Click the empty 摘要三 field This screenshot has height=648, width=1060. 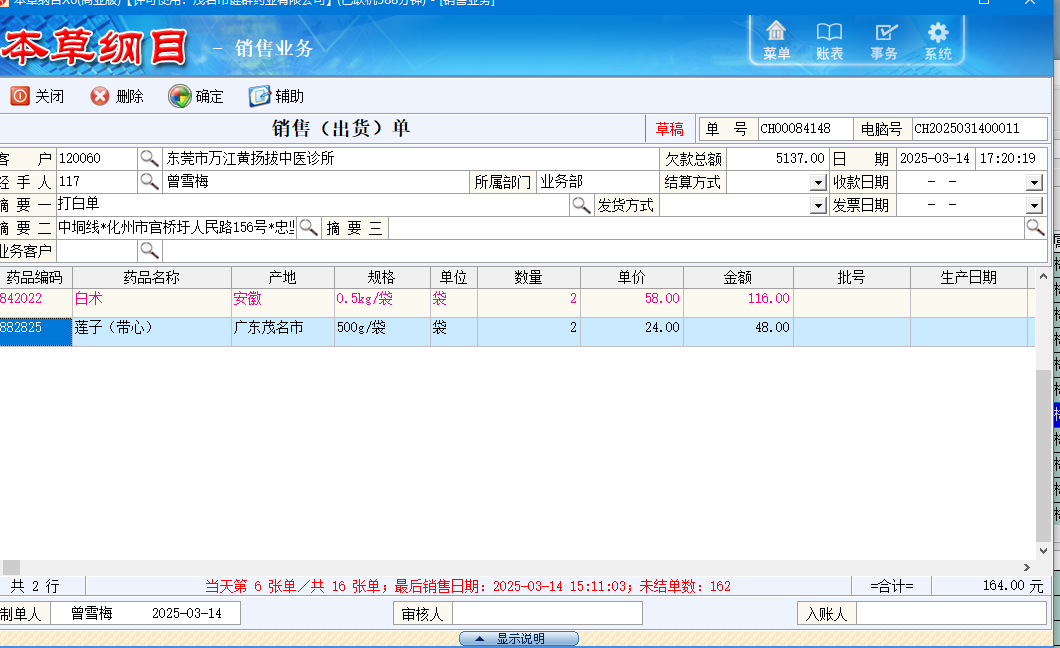pos(706,228)
